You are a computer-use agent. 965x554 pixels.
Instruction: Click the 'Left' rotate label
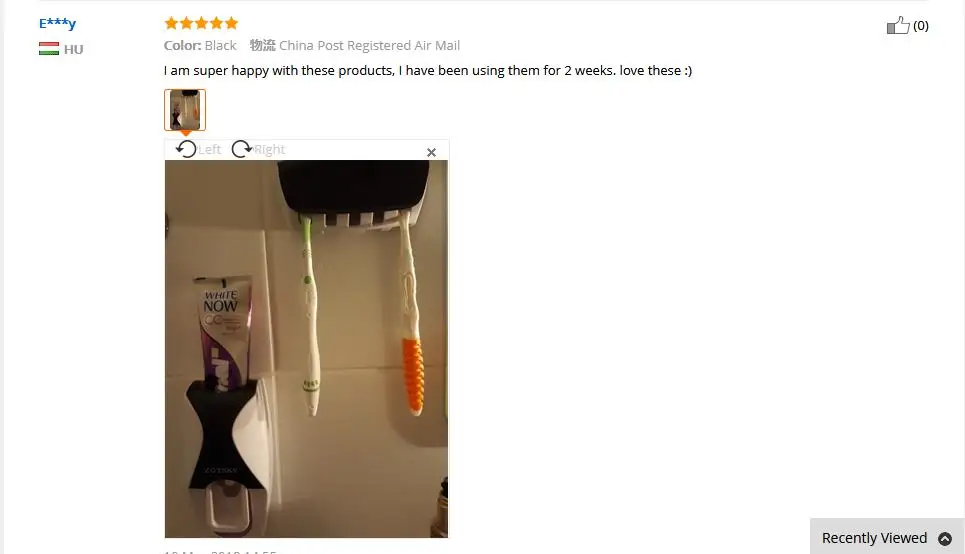[209, 150]
